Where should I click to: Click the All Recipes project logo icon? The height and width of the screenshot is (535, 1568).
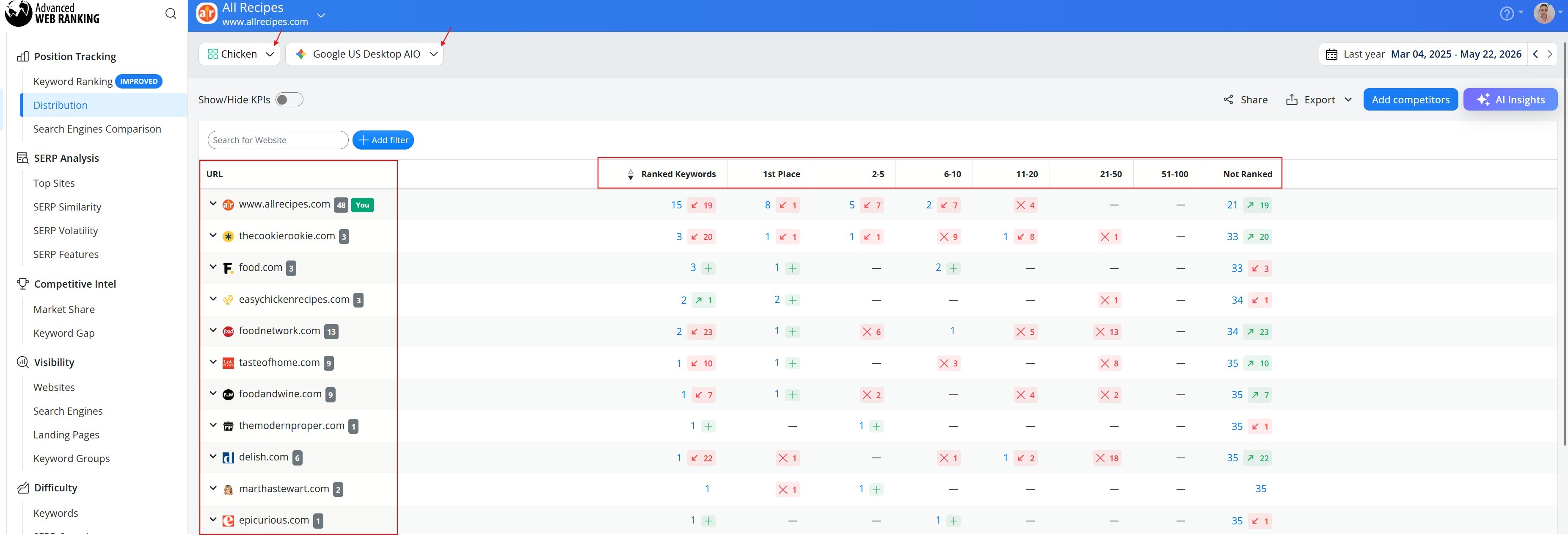pos(207,13)
